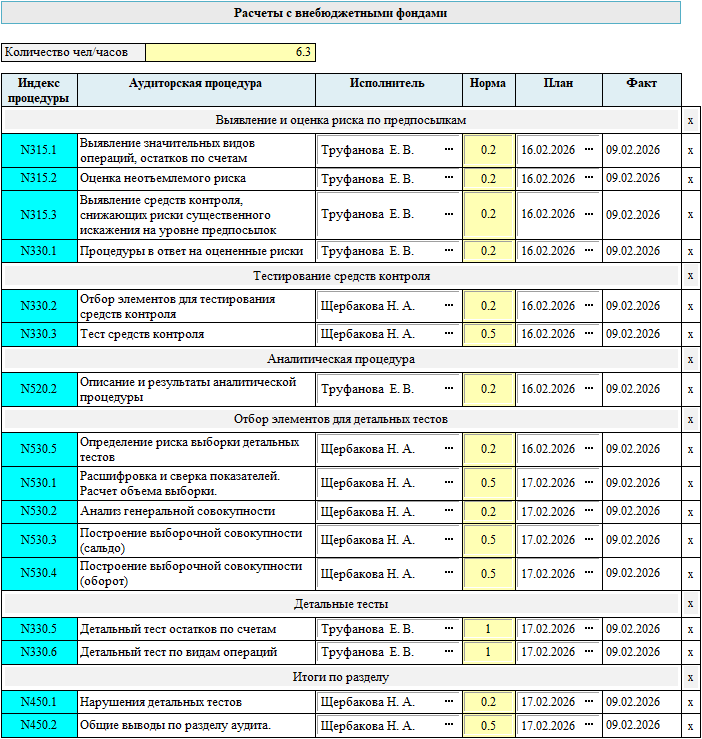Viewport: 702px width, 739px height.
Task: Select the Исполнитель column header
Action: click(x=387, y=84)
